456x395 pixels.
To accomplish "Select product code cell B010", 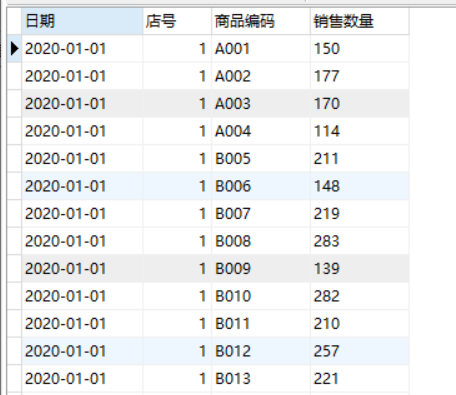I will pyautogui.click(x=261, y=296).
